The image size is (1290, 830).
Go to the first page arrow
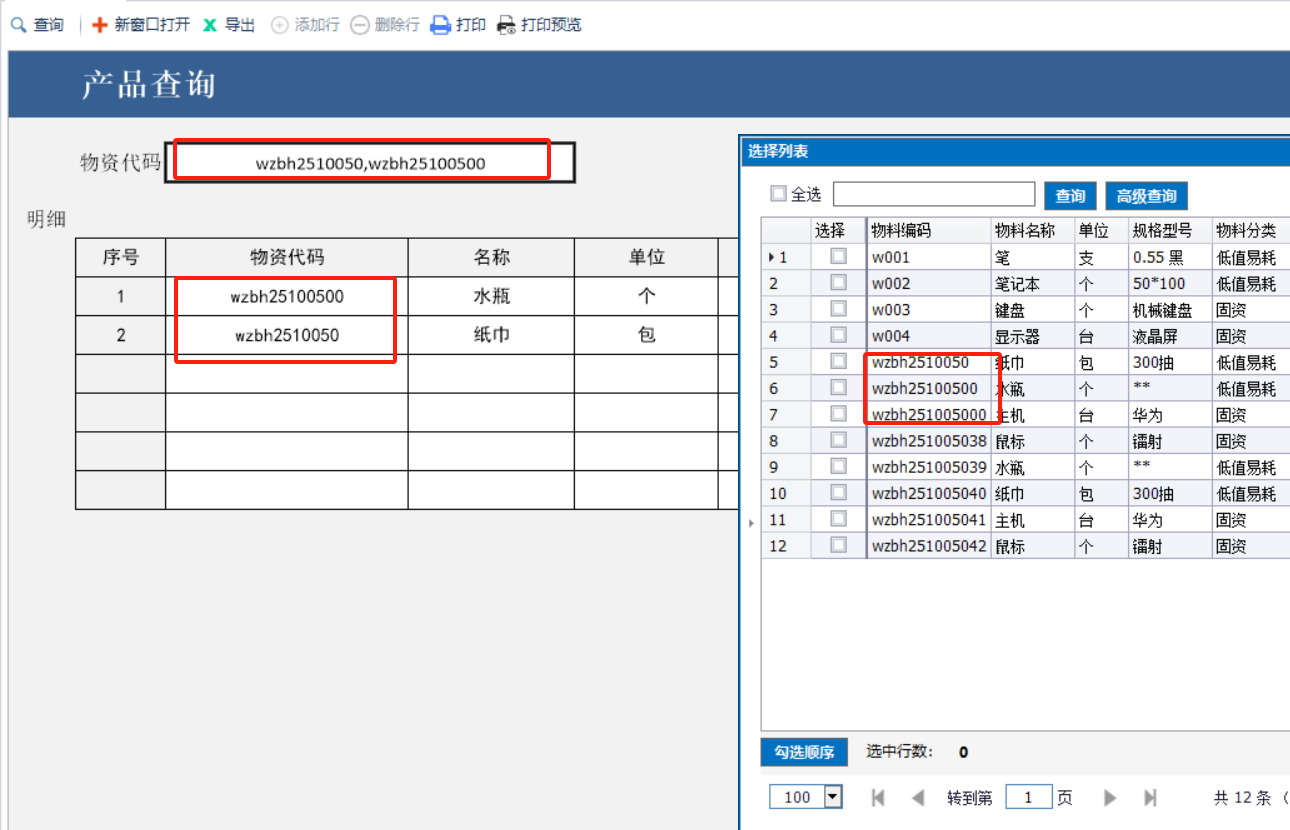[x=878, y=797]
